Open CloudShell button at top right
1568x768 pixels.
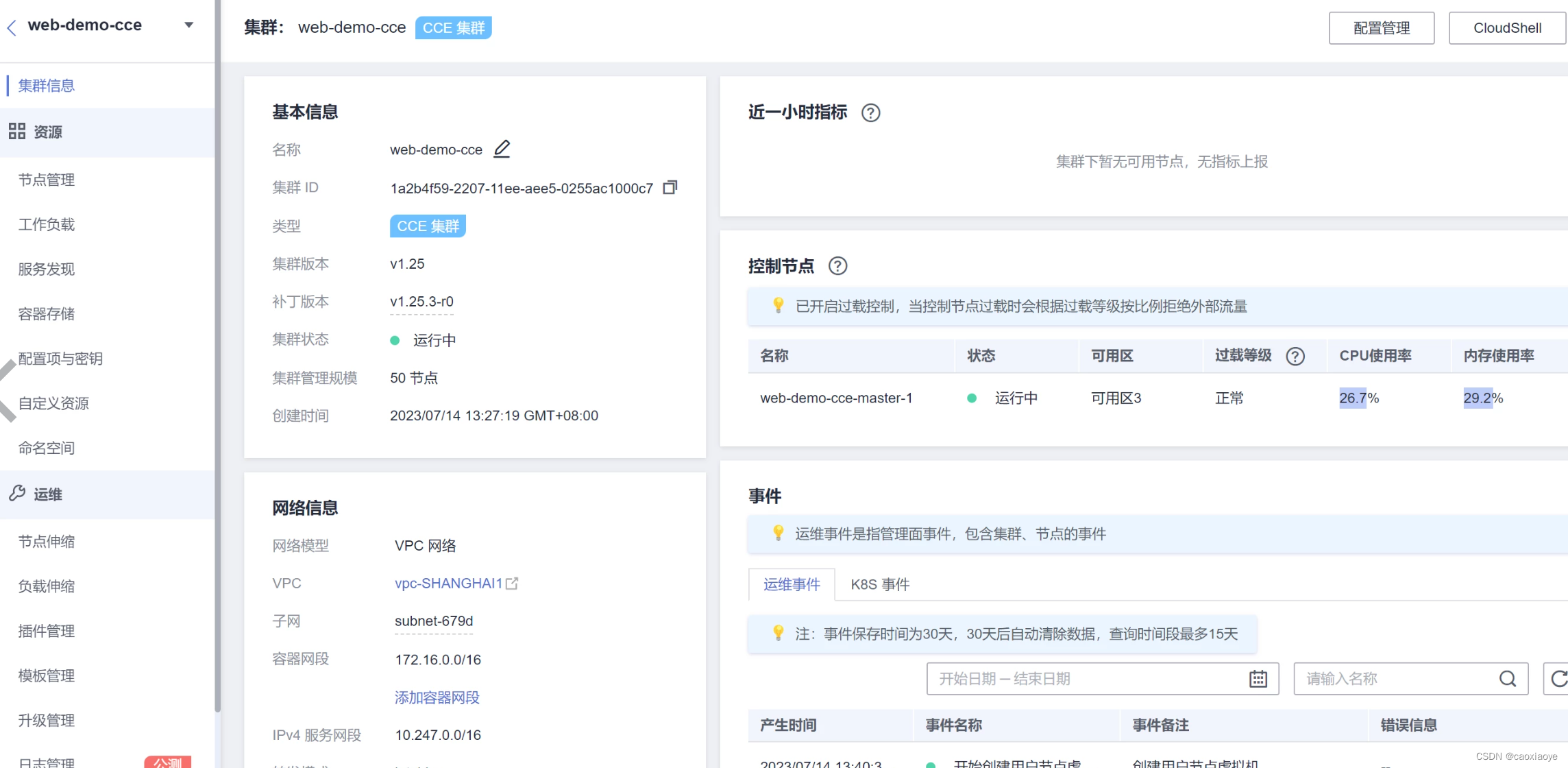click(1507, 28)
